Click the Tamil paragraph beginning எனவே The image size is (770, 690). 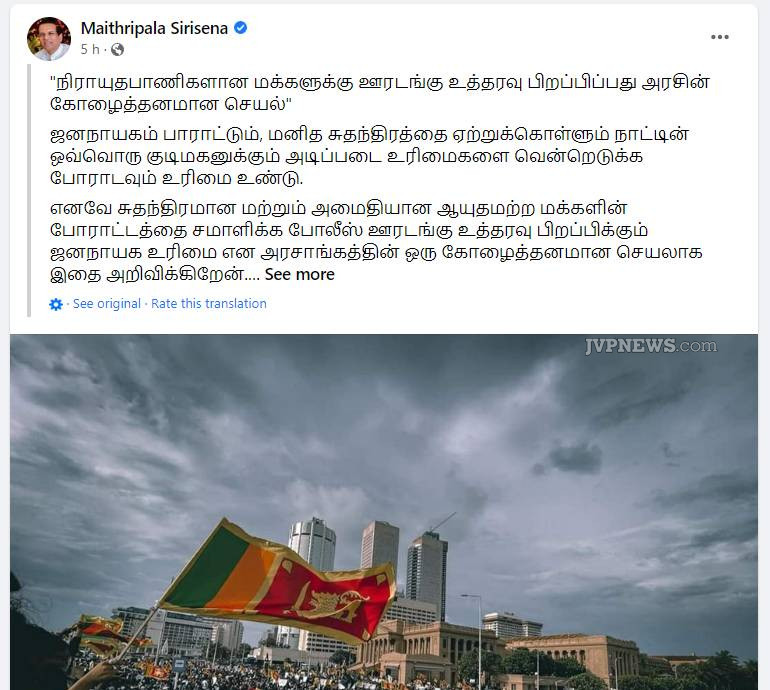(x=376, y=241)
